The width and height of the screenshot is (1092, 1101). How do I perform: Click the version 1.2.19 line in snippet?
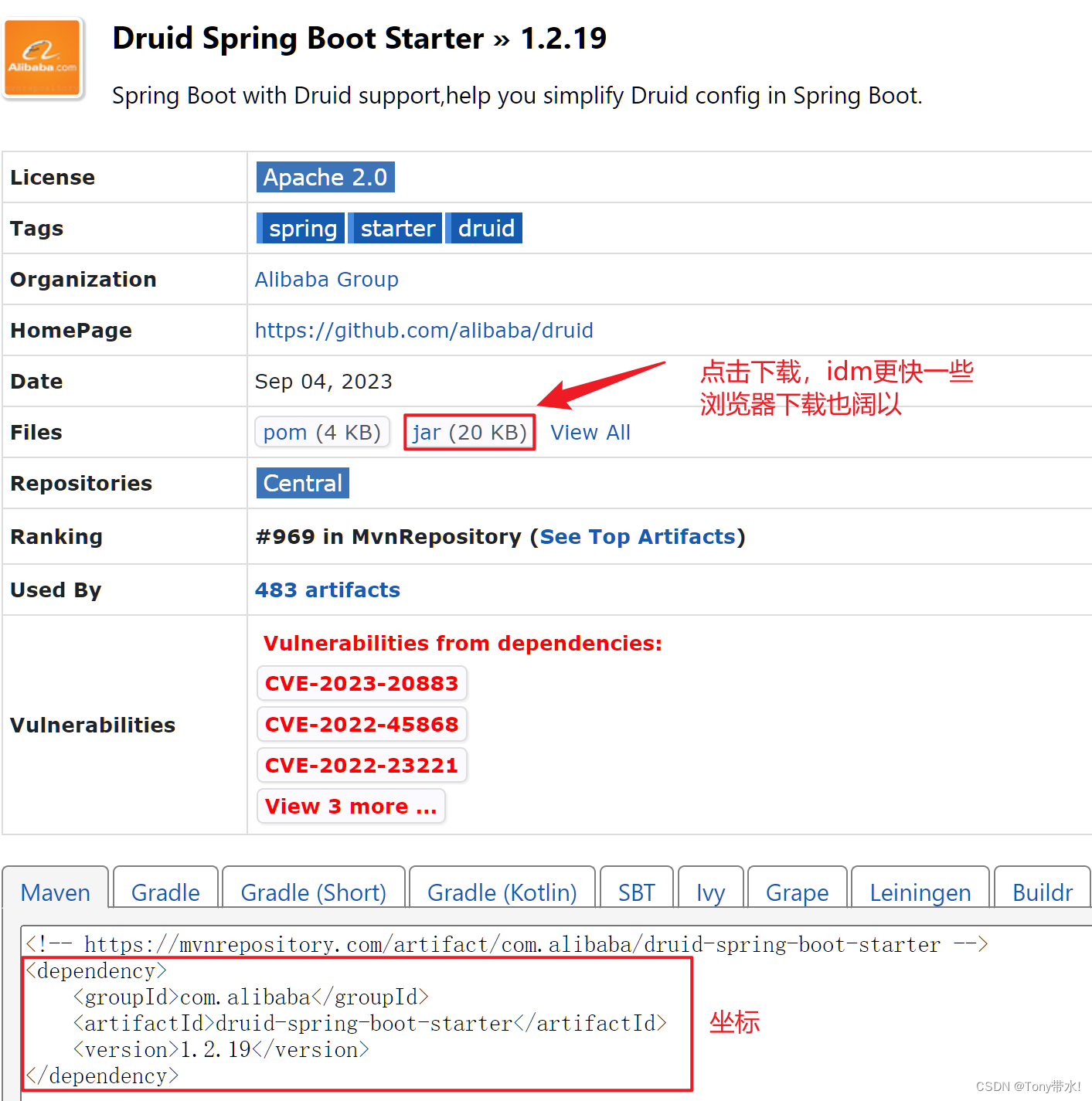tap(221, 1050)
